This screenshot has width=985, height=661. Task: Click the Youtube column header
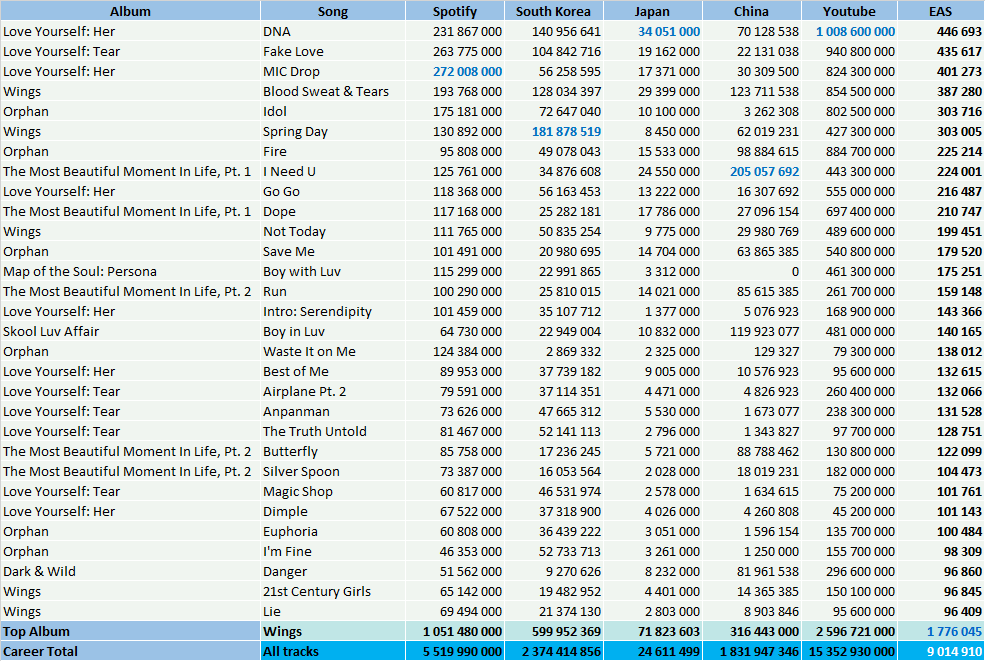[849, 11]
